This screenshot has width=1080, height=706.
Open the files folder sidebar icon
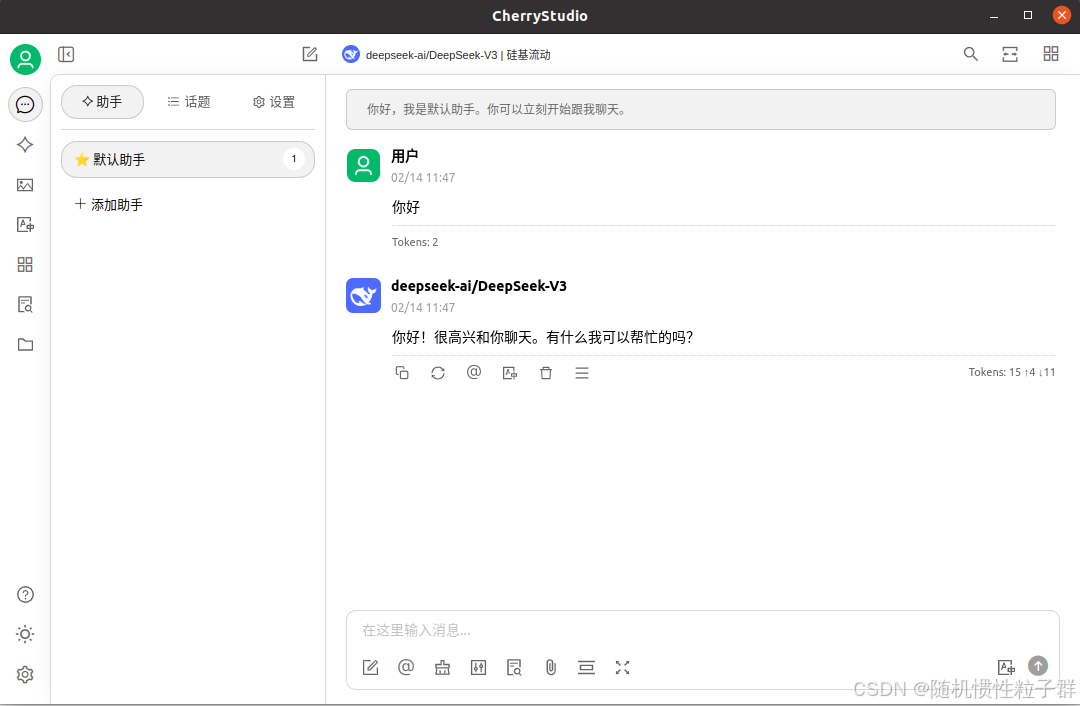25,344
